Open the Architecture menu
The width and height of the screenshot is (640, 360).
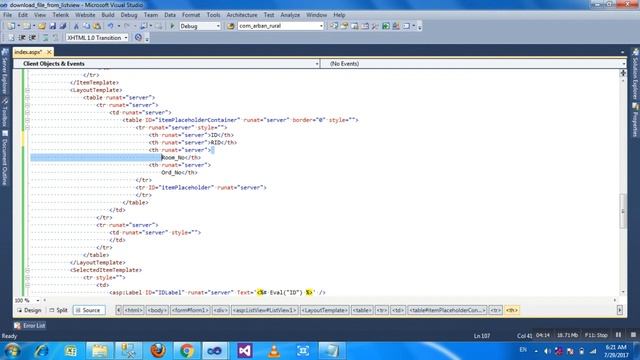pos(242,15)
